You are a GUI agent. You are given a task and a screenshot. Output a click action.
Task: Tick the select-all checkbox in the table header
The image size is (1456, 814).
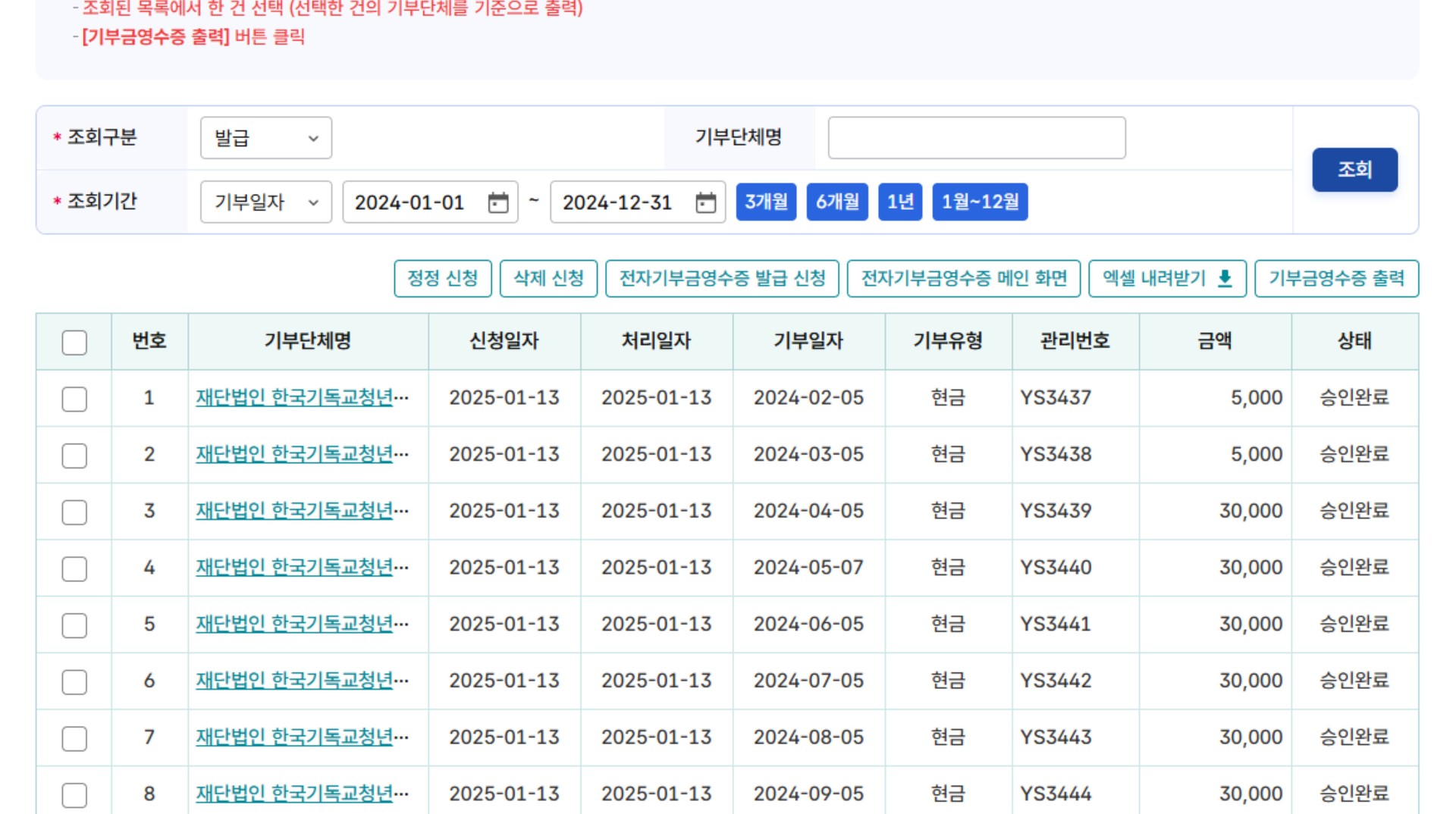coord(74,343)
